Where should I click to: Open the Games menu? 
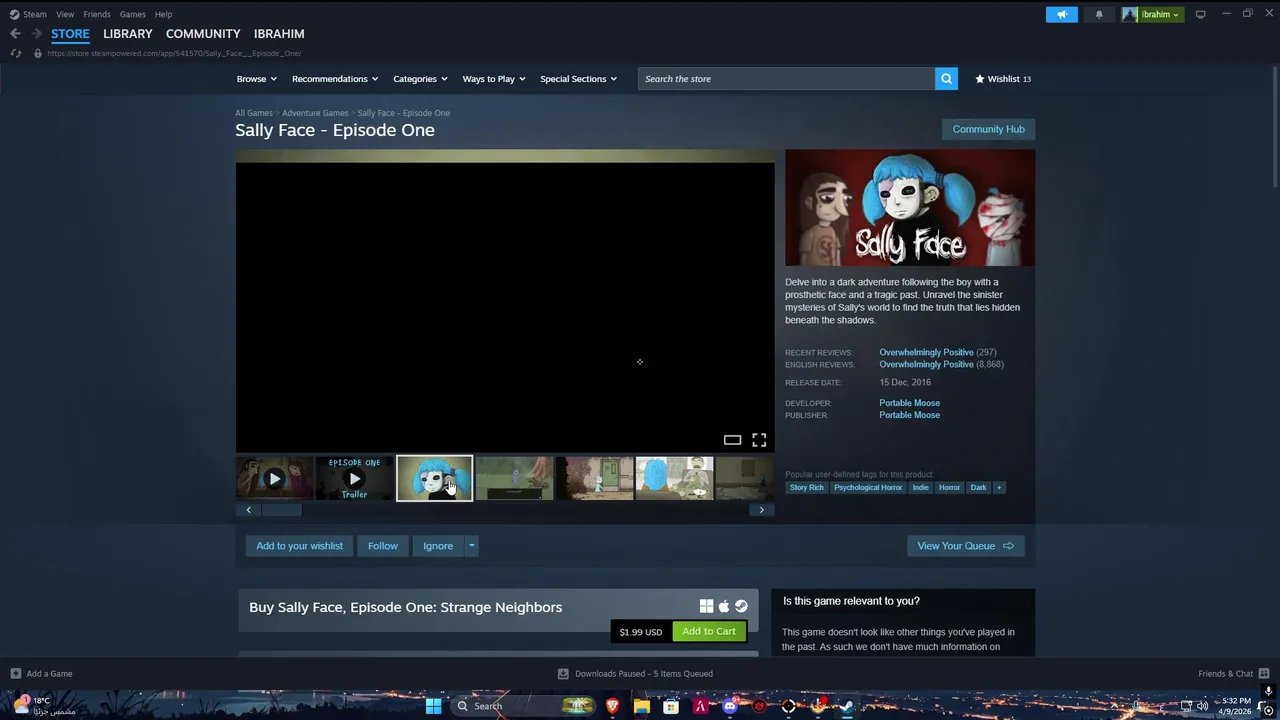(x=132, y=14)
